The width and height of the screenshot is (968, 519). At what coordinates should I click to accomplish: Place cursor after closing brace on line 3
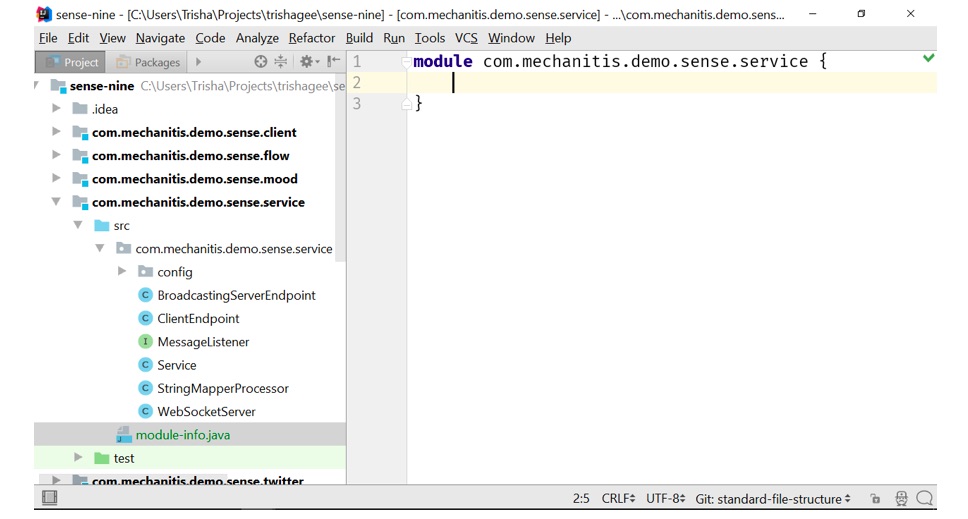[424, 103]
